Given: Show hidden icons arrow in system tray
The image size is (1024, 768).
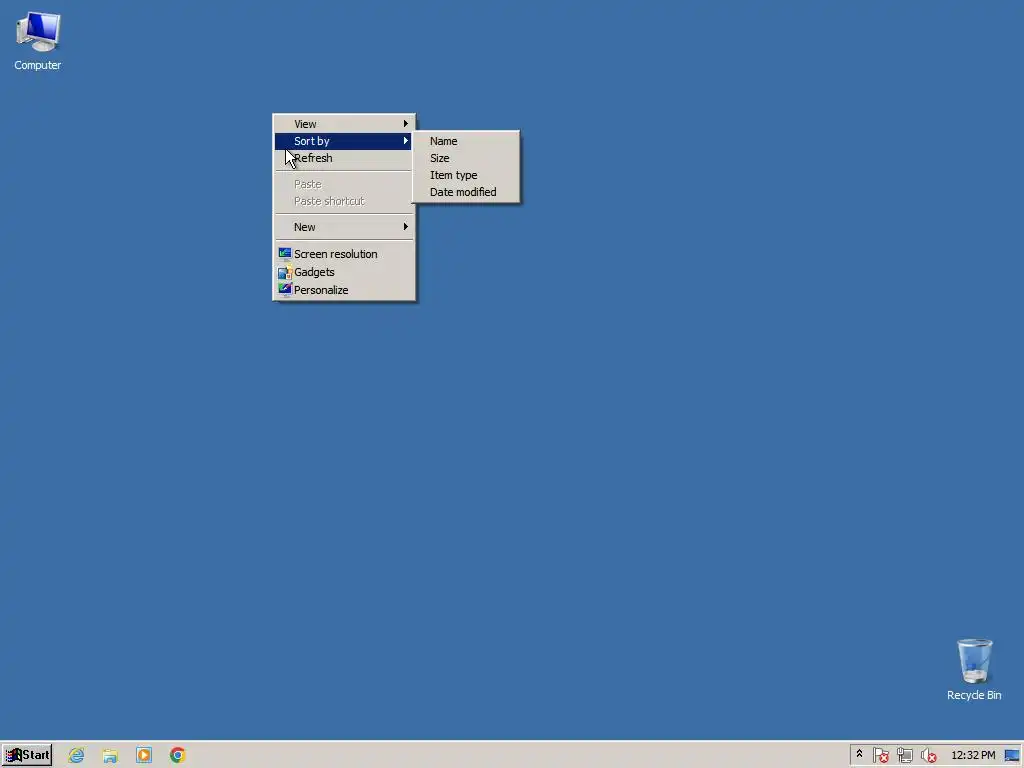Looking at the screenshot, I should (859, 754).
